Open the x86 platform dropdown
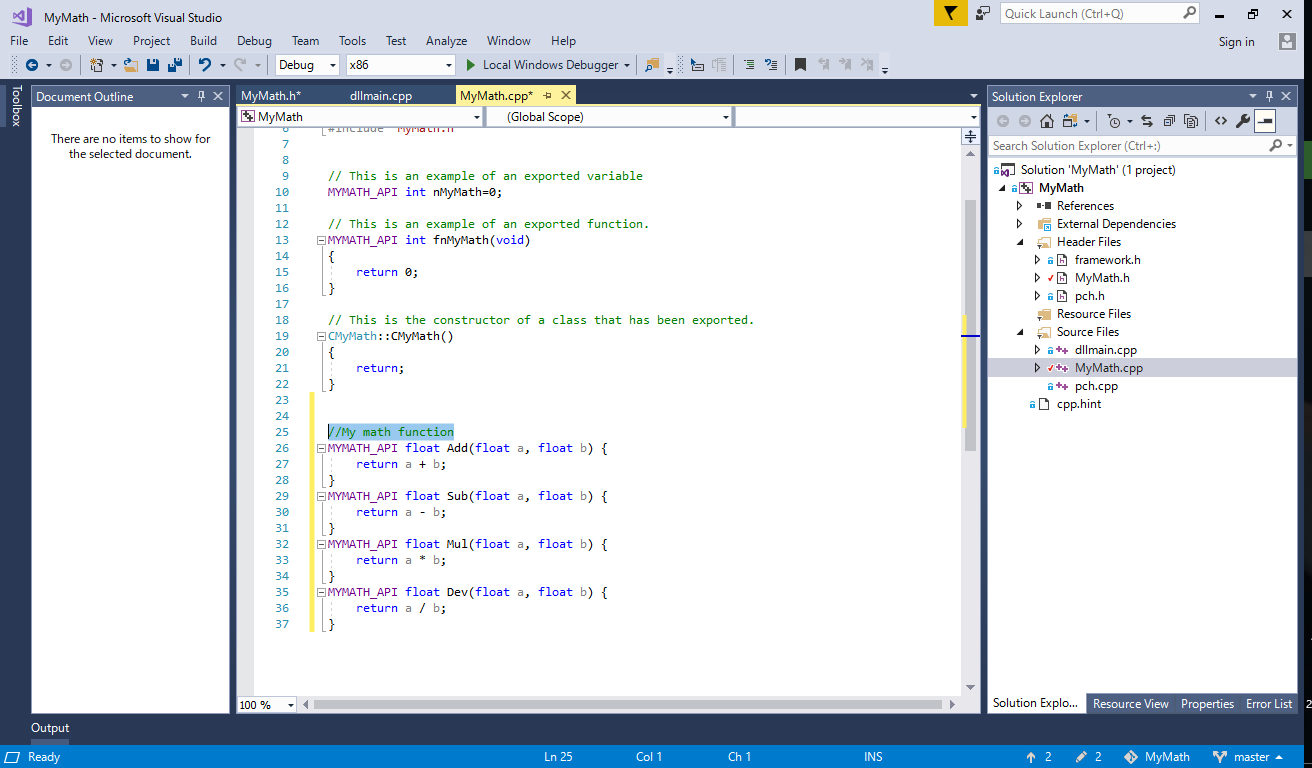The height and width of the screenshot is (768, 1312). 400,64
